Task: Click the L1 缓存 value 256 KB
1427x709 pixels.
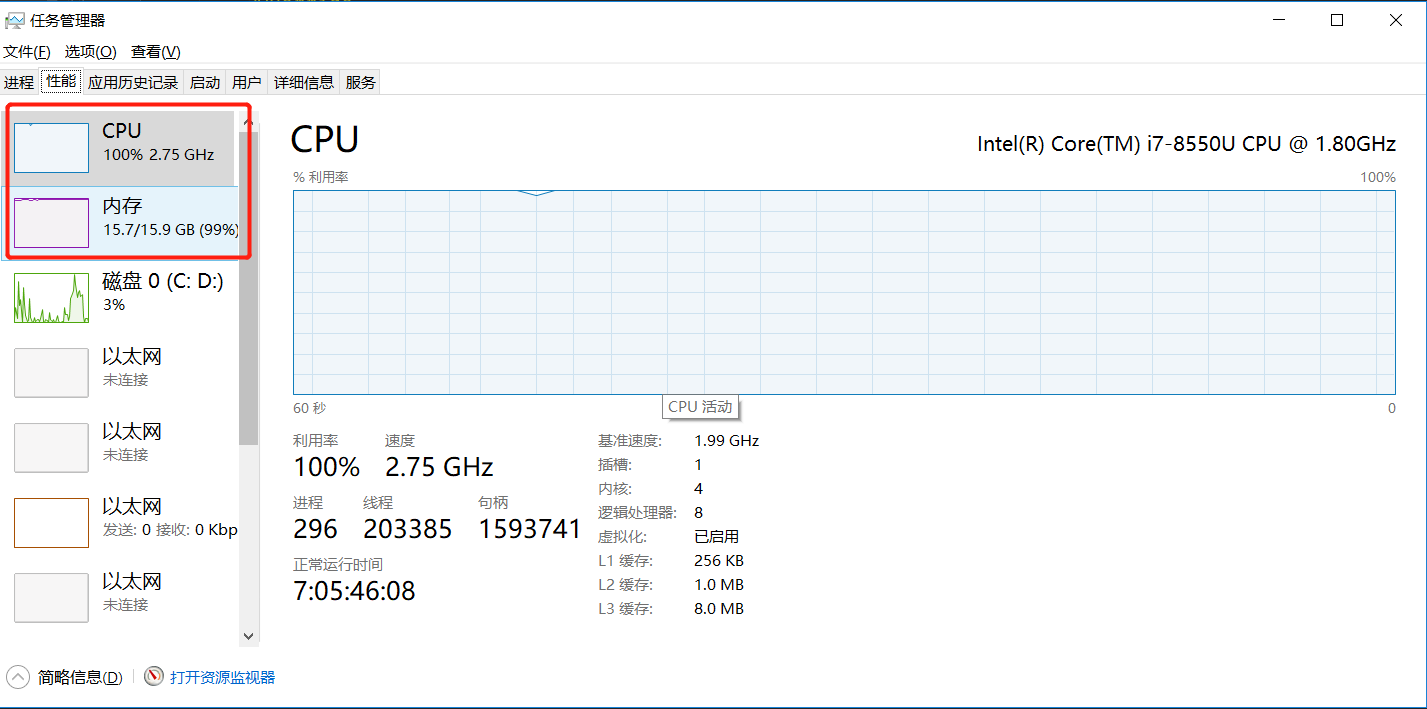Action: pyautogui.click(x=719, y=560)
